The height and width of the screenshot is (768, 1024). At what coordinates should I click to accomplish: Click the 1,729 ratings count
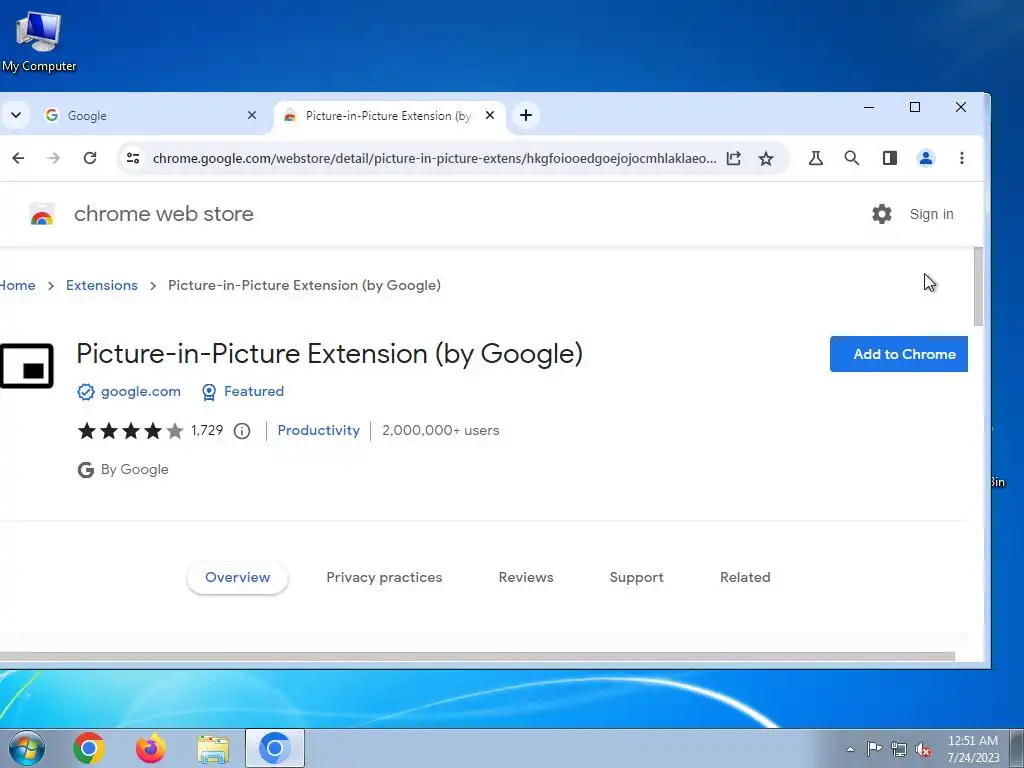pyautogui.click(x=207, y=431)
